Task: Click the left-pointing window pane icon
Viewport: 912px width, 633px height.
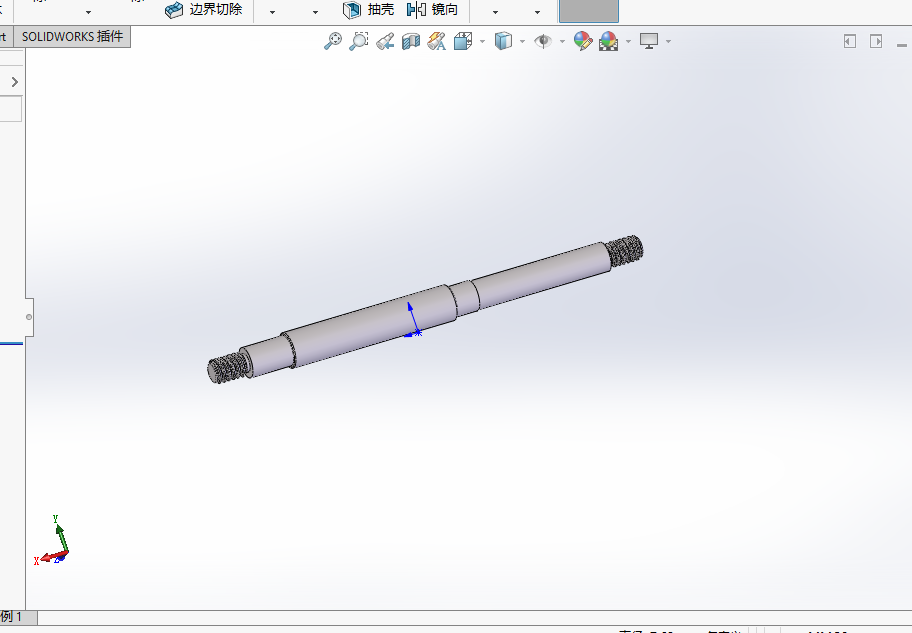Action: point(850,41)
